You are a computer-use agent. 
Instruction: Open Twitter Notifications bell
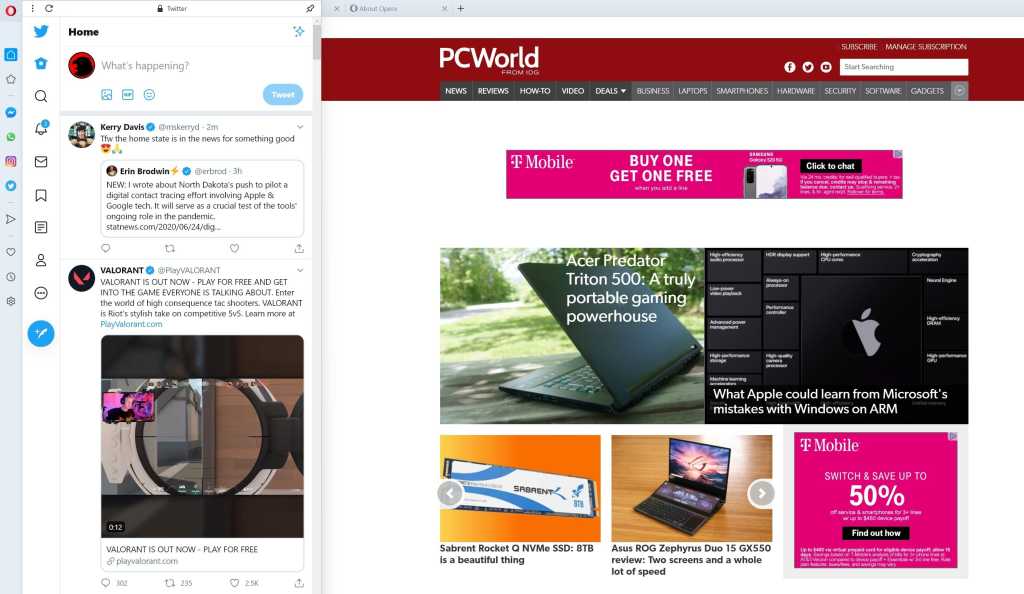click(41, 128)
